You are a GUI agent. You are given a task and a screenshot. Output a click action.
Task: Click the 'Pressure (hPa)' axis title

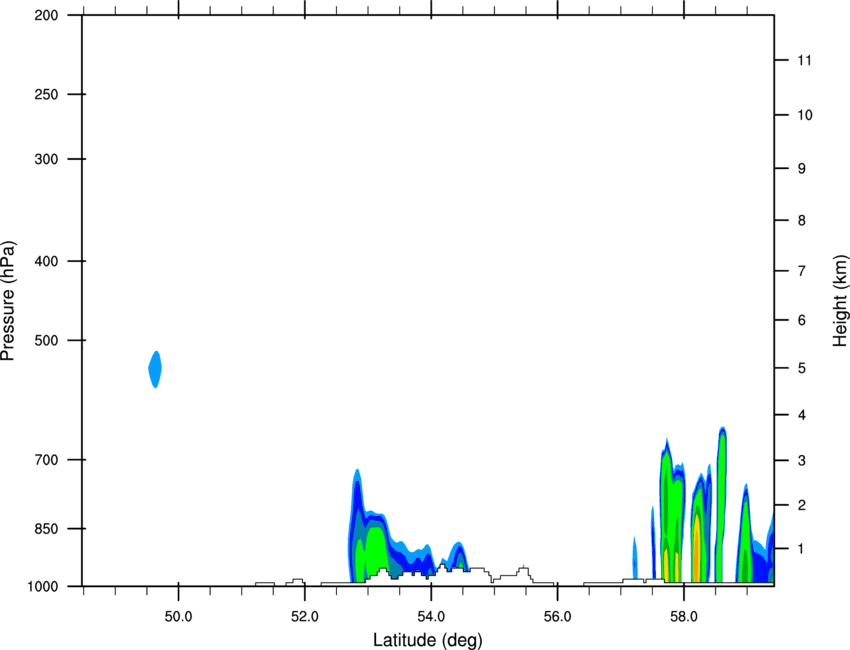pyautogui.click(x=8, y=301)
